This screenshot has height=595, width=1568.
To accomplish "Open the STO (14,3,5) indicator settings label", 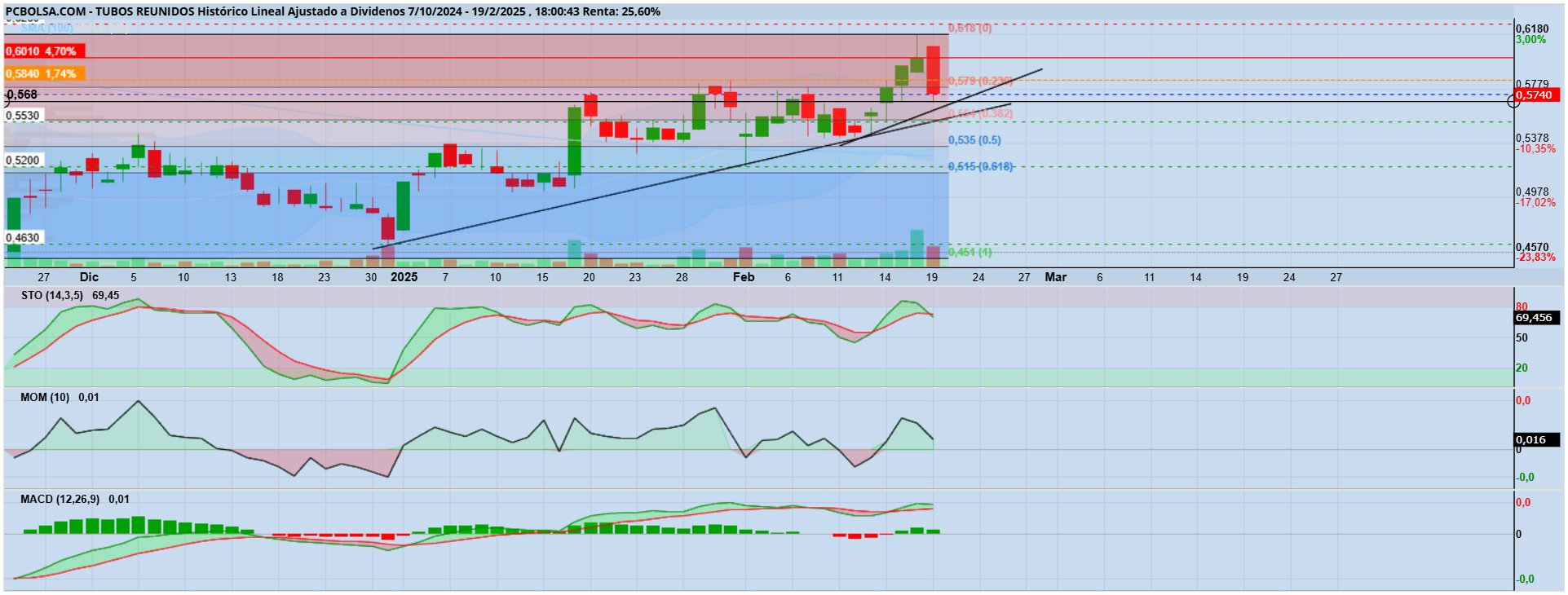I will 52,296.
